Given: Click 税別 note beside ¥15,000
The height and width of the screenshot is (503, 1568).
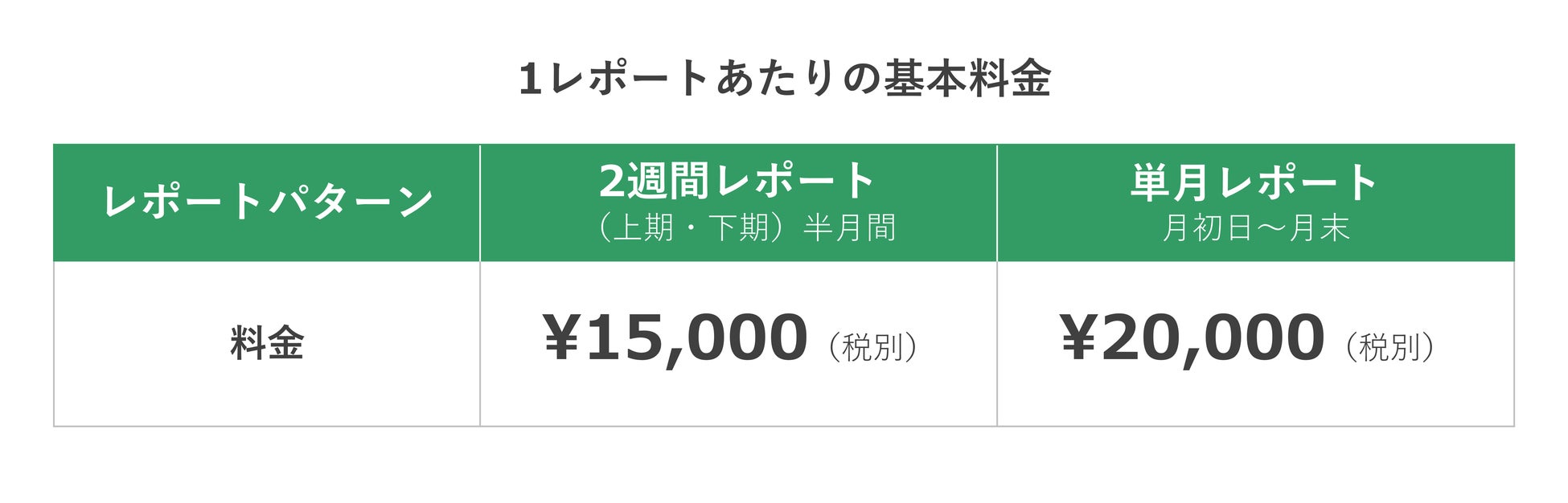Looking at the screenshot, I should 872,347.
